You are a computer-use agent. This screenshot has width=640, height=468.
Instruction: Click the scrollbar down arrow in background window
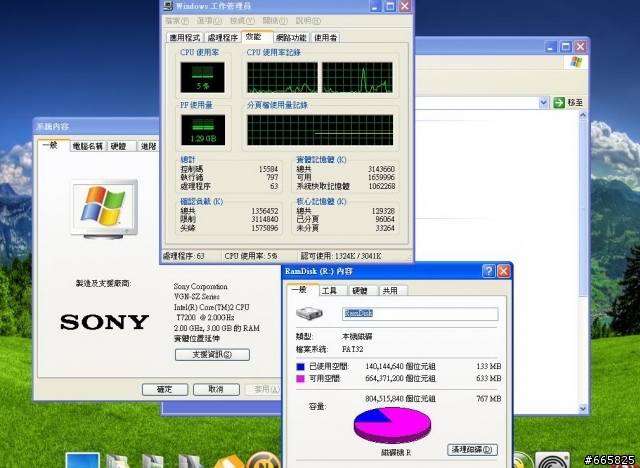[x=583, y=408]
